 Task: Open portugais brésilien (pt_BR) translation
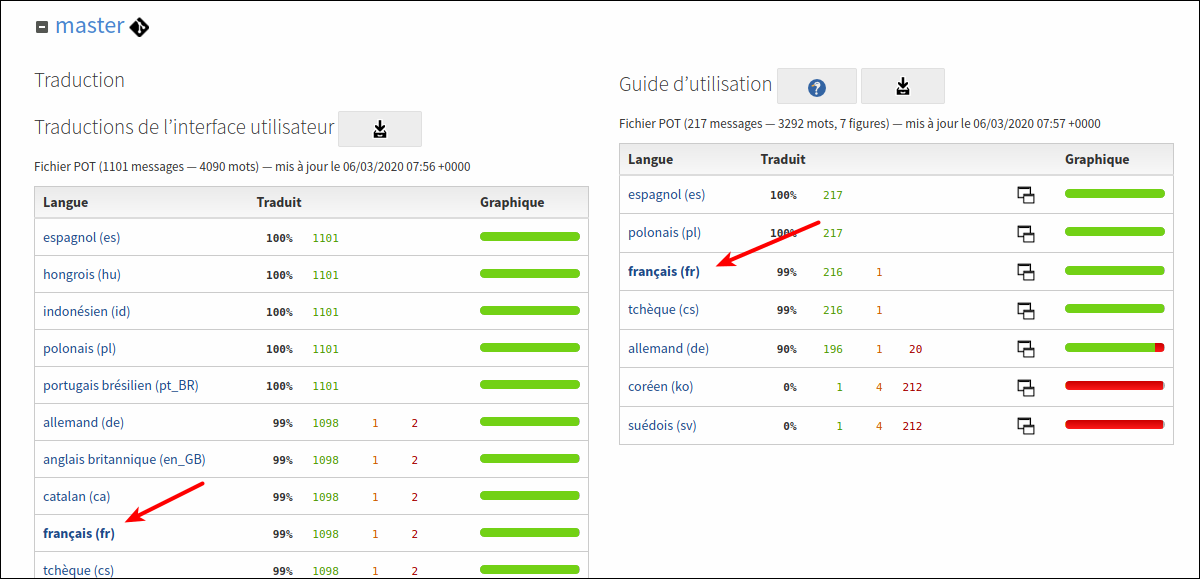120,385
